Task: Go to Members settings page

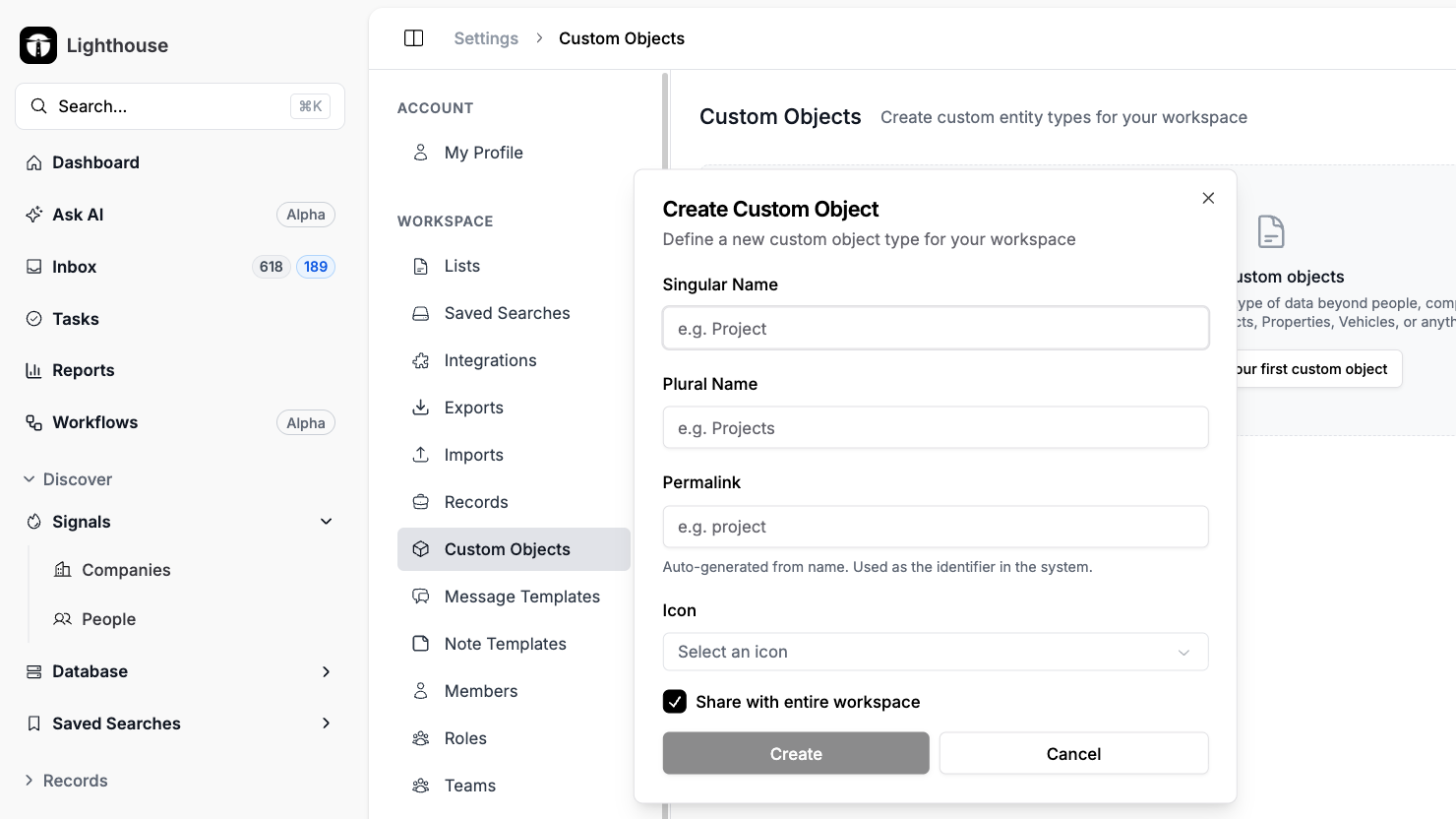Action: click(514, 691)
